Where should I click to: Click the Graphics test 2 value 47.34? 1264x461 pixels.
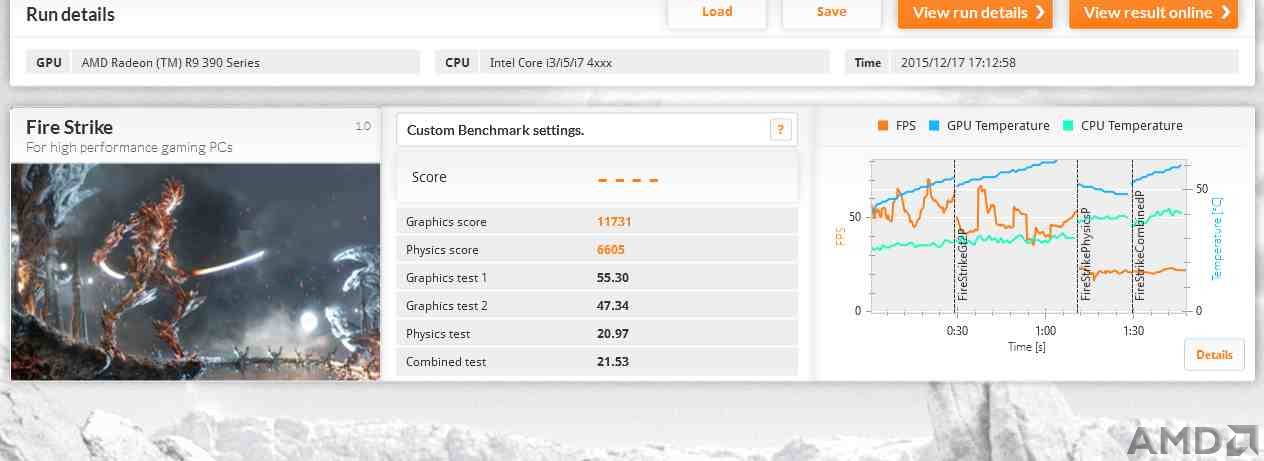pos(613,306)
